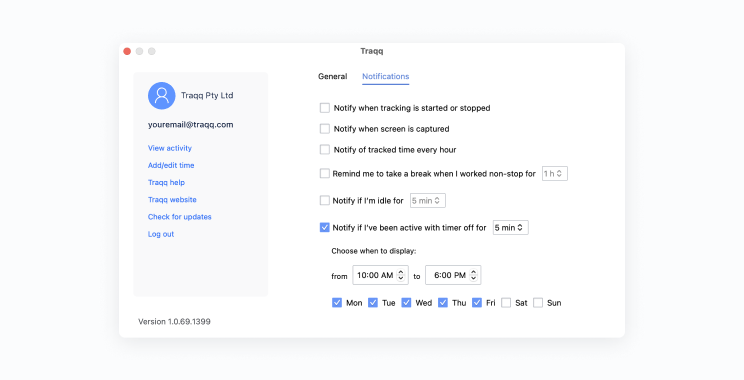Open the idle 5 min dropdown
Viewport: 744px width, 380px height.
(x=428, y=201)
